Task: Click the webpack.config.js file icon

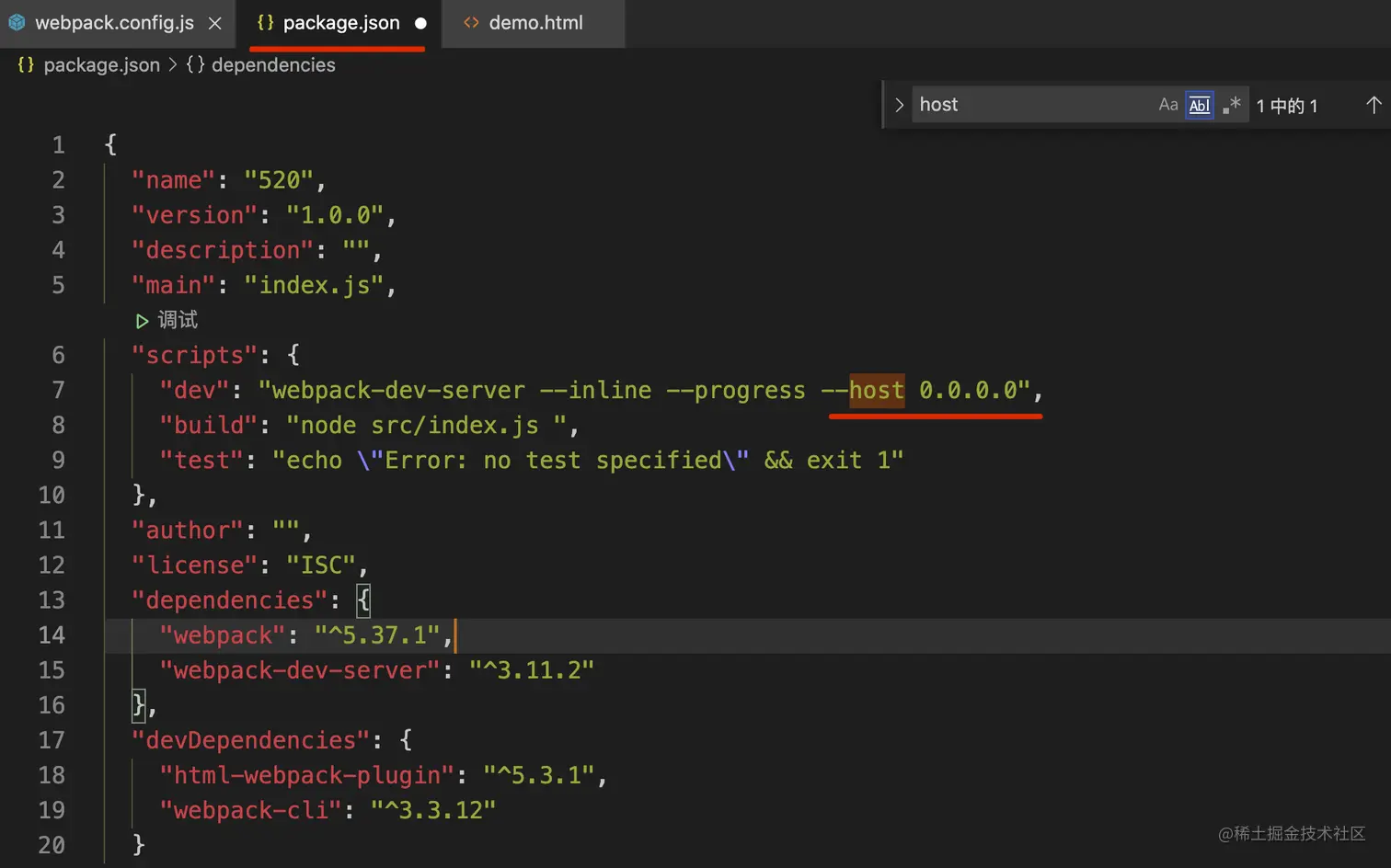Action: pos(17,23)
